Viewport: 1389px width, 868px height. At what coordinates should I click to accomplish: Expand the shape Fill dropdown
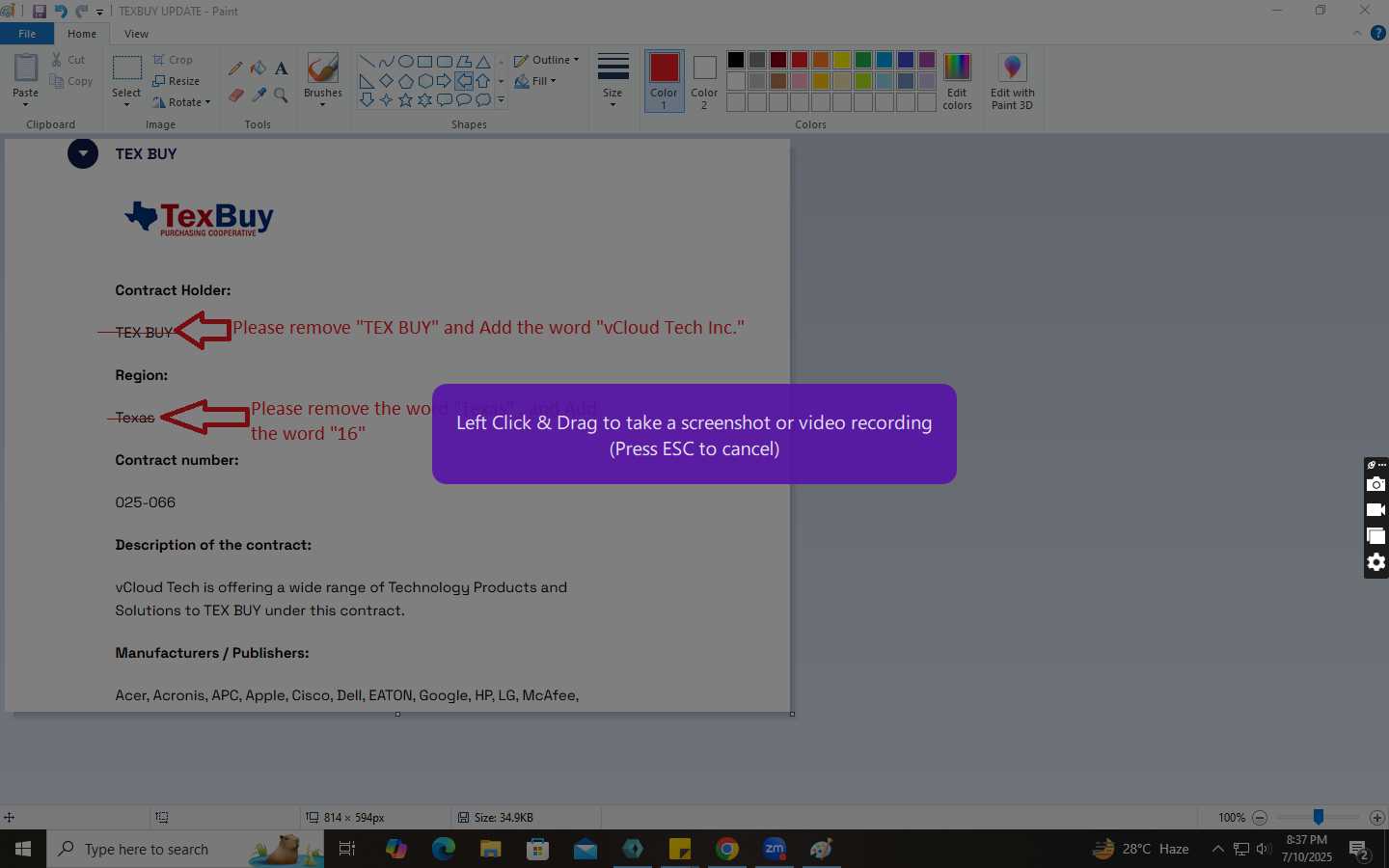point(554,81)
